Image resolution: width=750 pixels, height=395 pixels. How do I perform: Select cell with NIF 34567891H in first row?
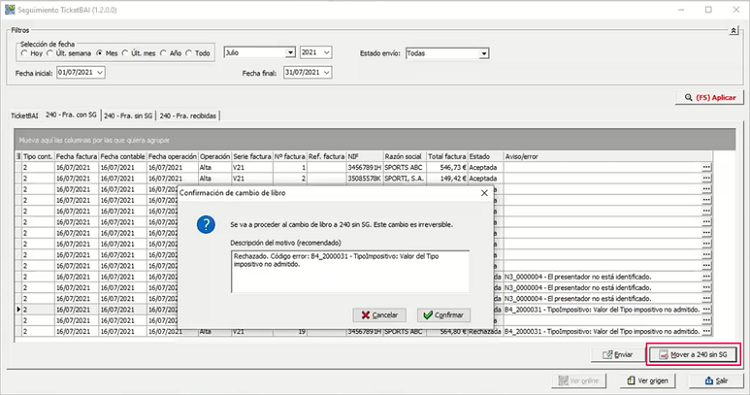[364, 167]
